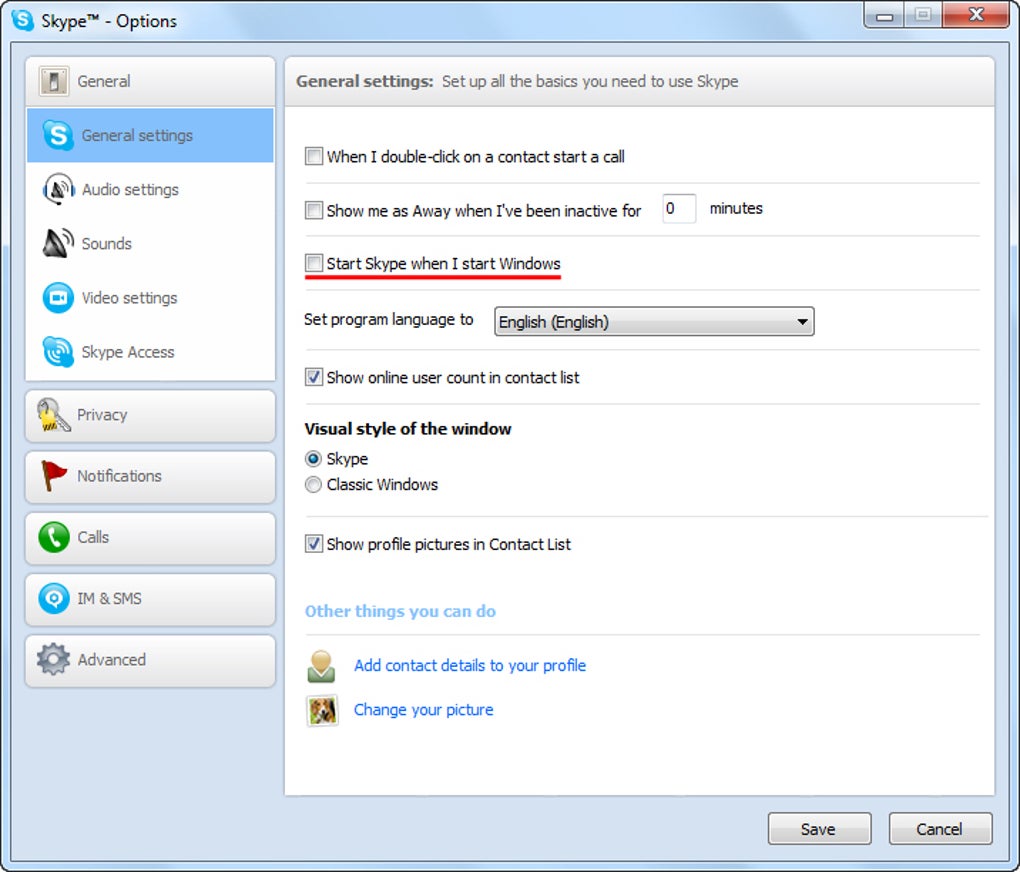Viewport: 1020px width, 872px height.
Task: Expand the IM & SMS section
Action: point(150,599)
